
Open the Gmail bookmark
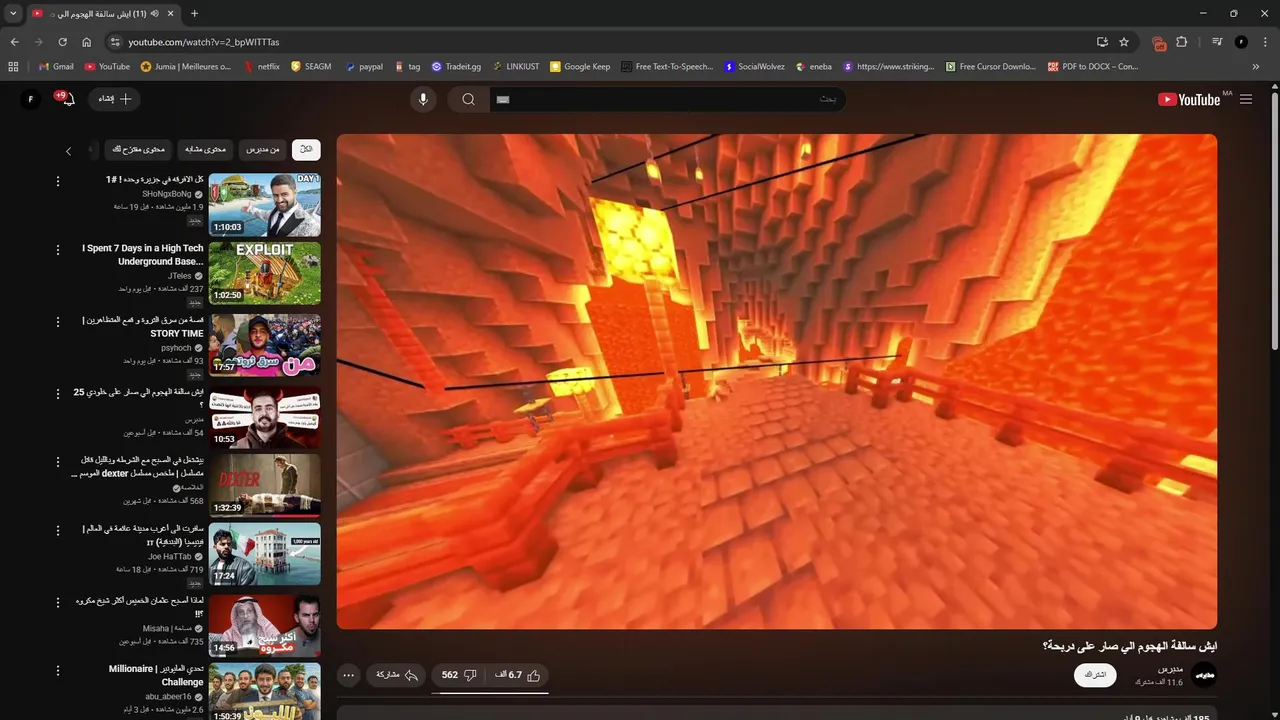click(x=56, y=67)
